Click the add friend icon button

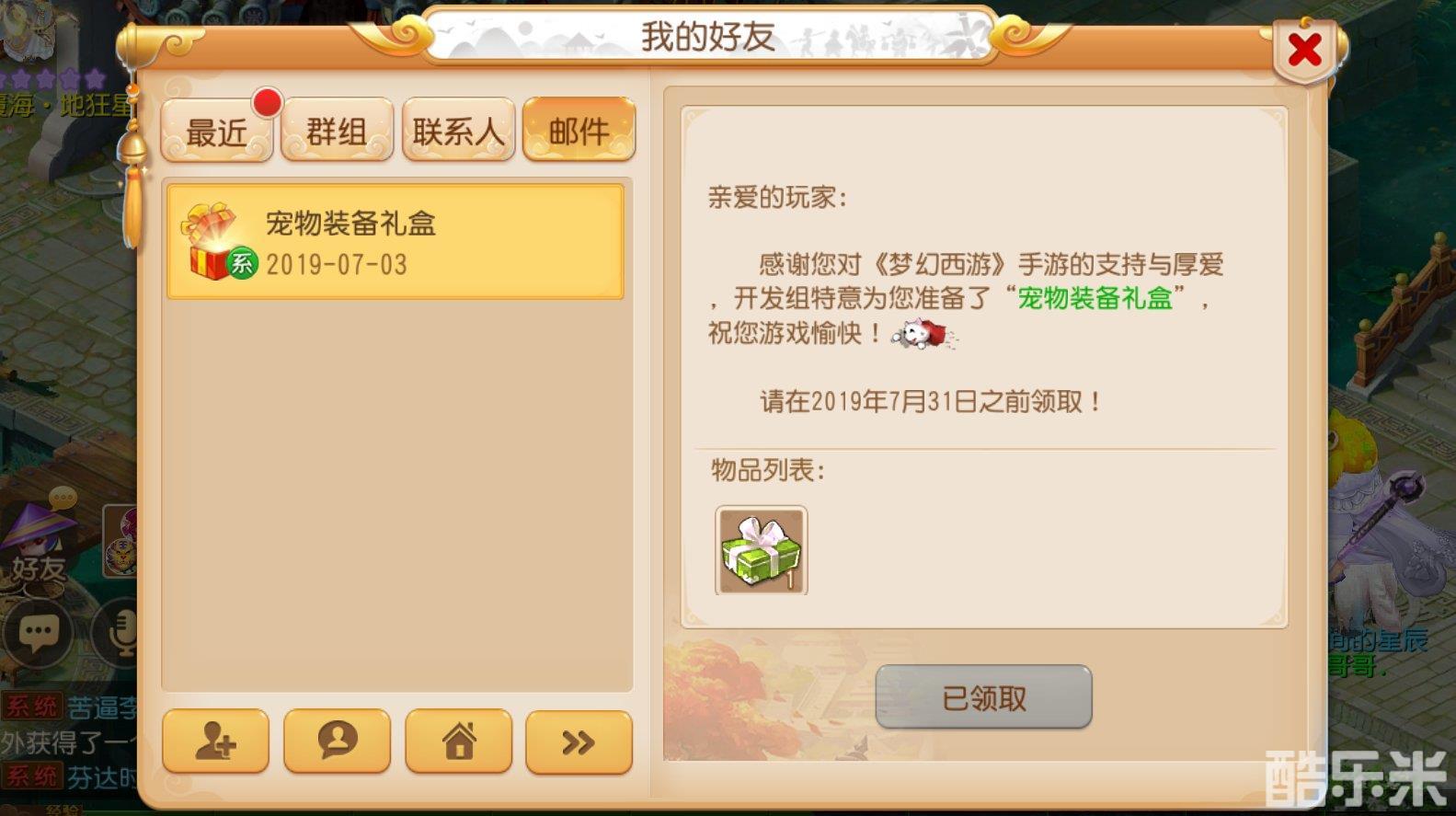216,741
